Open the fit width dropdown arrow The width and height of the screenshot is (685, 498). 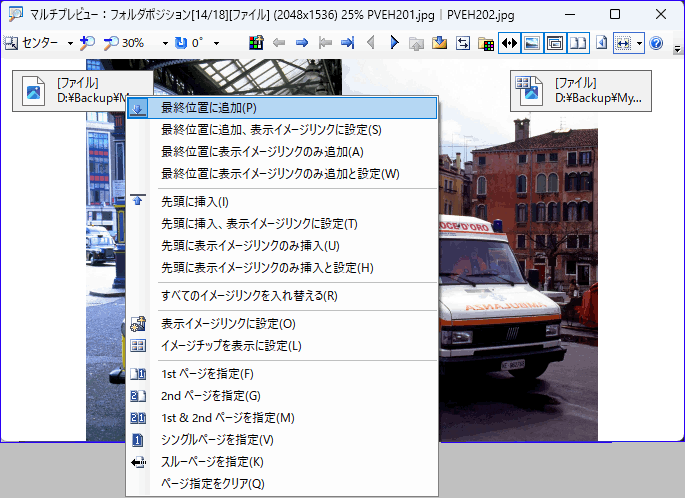click(639, 43)
